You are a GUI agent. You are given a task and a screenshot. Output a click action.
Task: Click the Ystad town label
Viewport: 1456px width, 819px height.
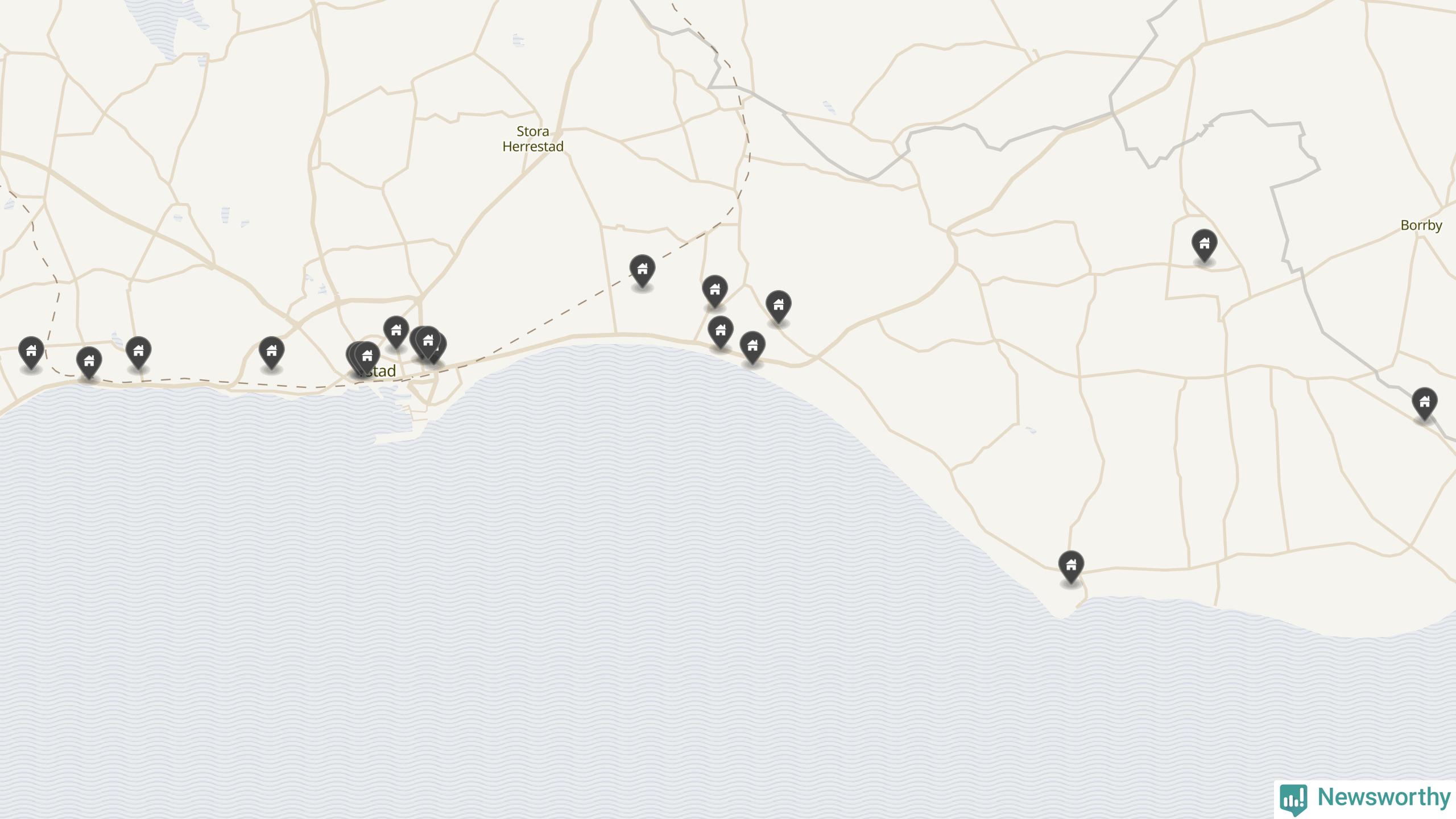click(x=377, y=371)
